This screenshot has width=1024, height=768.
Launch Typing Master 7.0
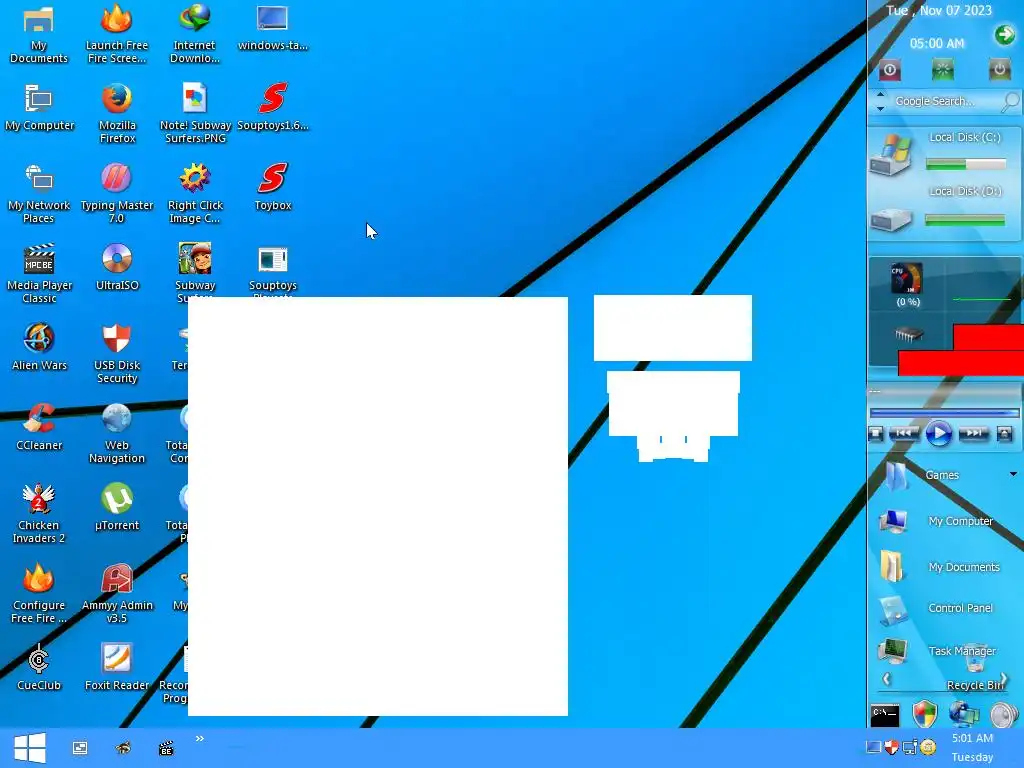[x=117, y=194]
